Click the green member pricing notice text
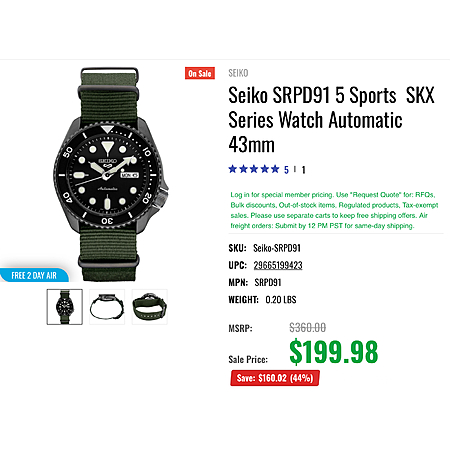This screenshot has width=450, height=450. pos(334,210)
